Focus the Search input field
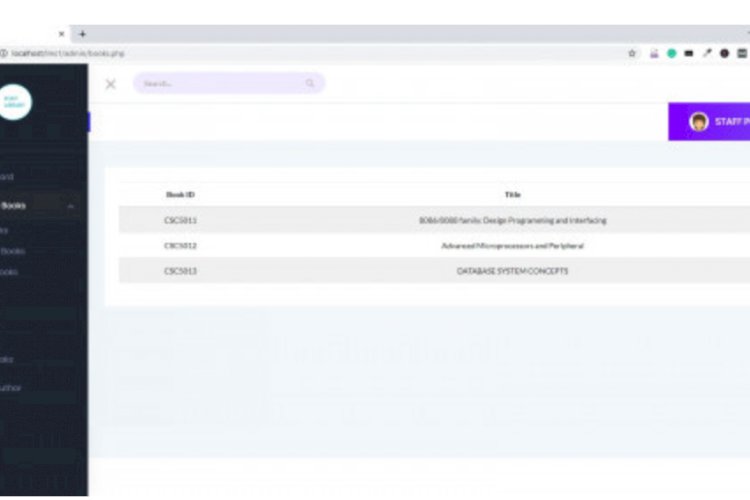Viewport: 750px width, 500px height. (x=229, y=83)
